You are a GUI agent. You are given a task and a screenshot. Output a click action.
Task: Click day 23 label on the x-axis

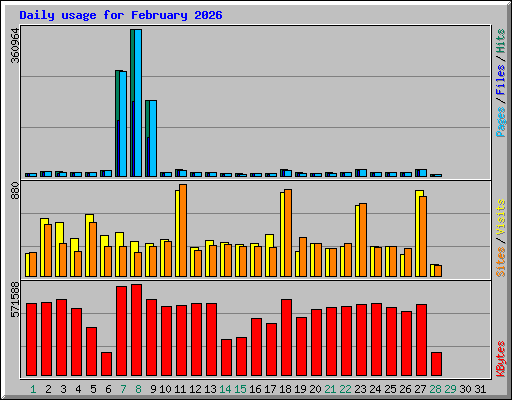tap(360, 389)
